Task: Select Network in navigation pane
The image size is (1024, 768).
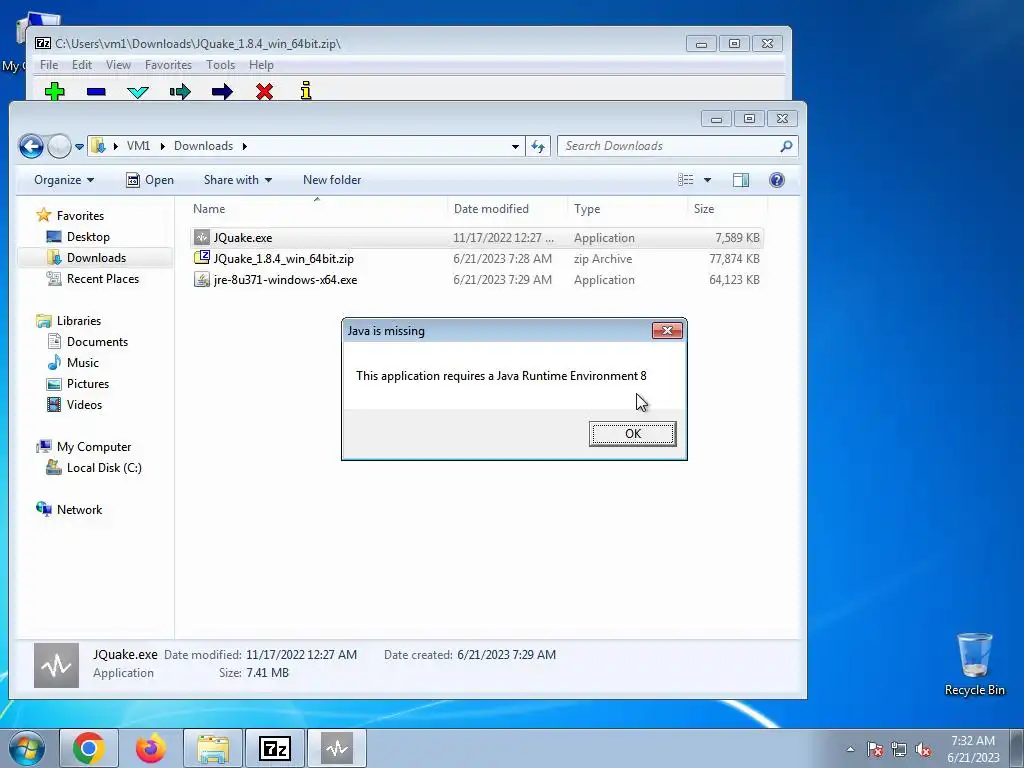Action: [x=79, y=509]
